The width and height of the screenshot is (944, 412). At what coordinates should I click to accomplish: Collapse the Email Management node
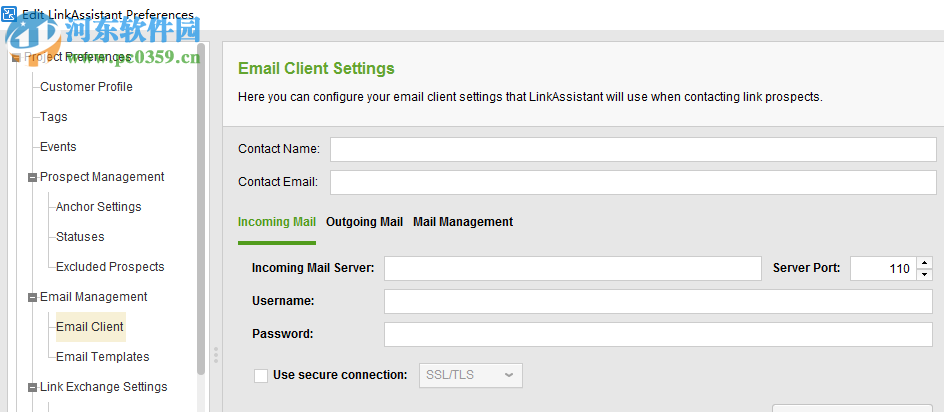(32, 298)
